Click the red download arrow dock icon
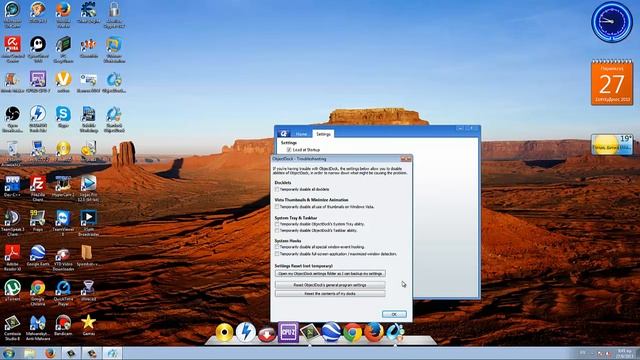Screen dimensions: 640x360 point(267,334)
